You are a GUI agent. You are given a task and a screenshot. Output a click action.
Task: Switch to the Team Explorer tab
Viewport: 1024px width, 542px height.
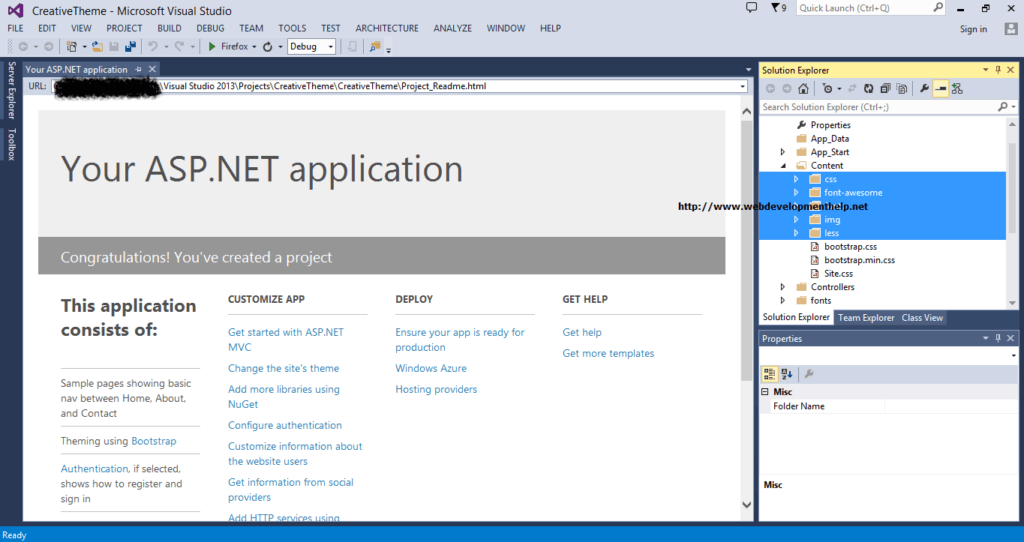click(866, 318)
